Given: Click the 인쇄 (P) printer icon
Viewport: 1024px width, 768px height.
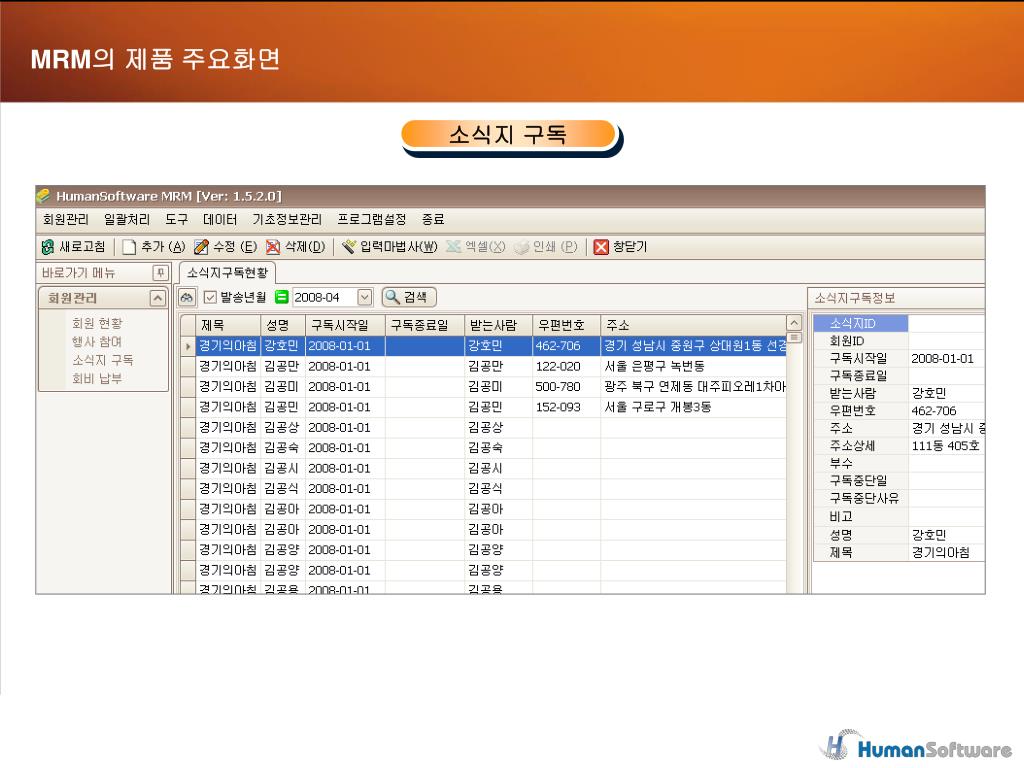Looking at the screenshot, I should click(x=521, y=247).
